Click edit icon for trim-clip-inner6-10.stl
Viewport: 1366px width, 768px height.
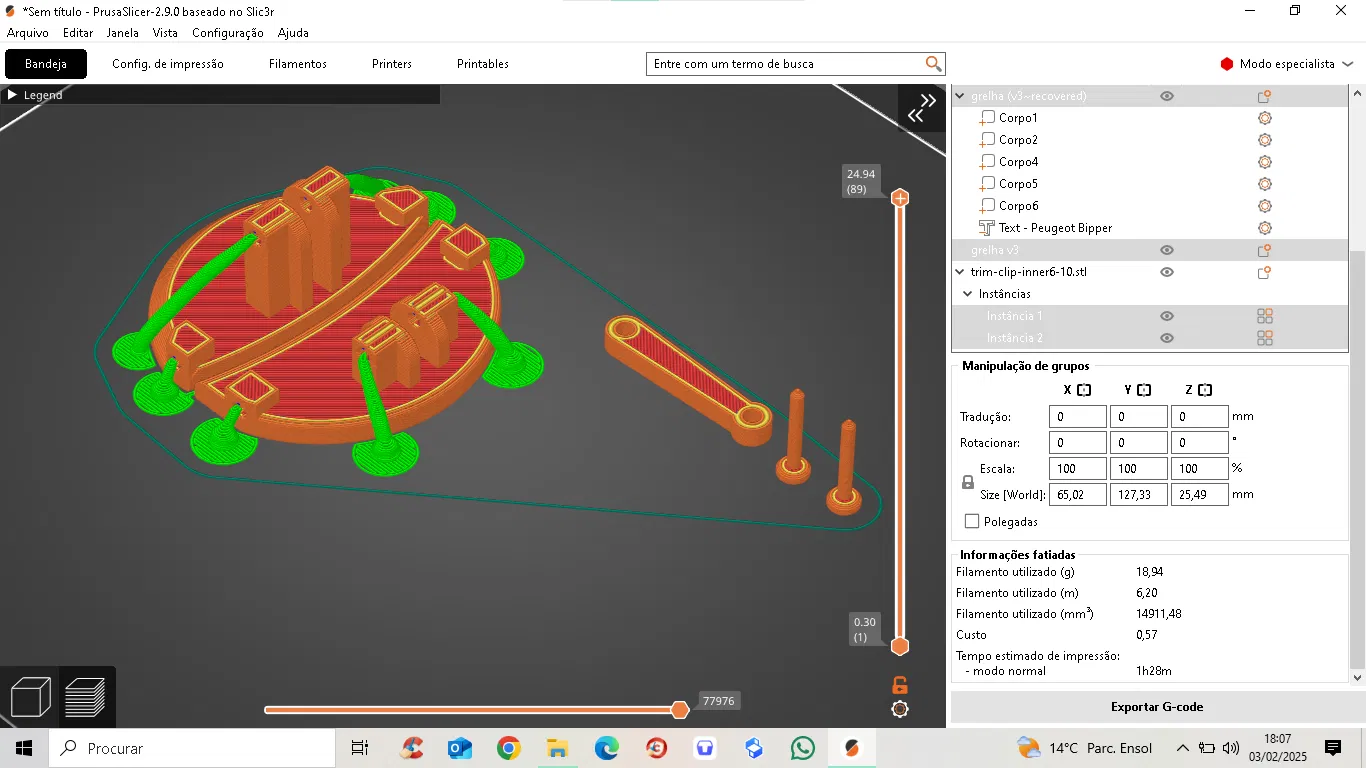pyautogui.click(x=1264, y=272)
